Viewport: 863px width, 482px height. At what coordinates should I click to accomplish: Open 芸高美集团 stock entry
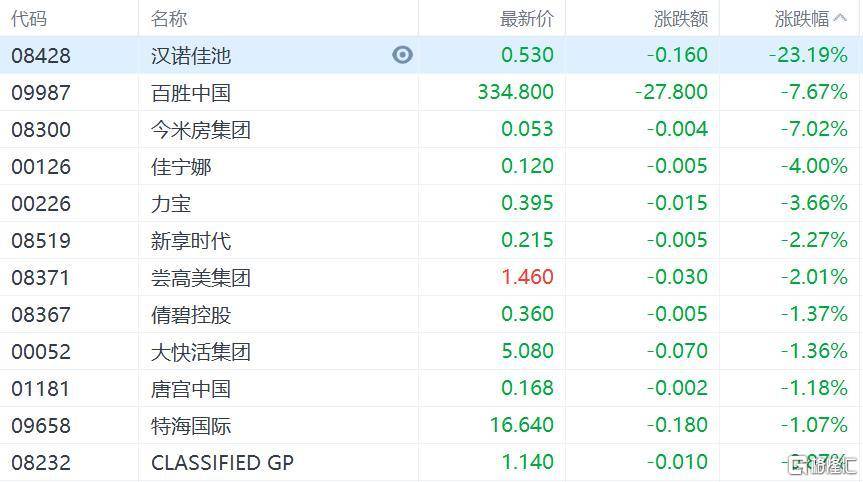point(201,277)
